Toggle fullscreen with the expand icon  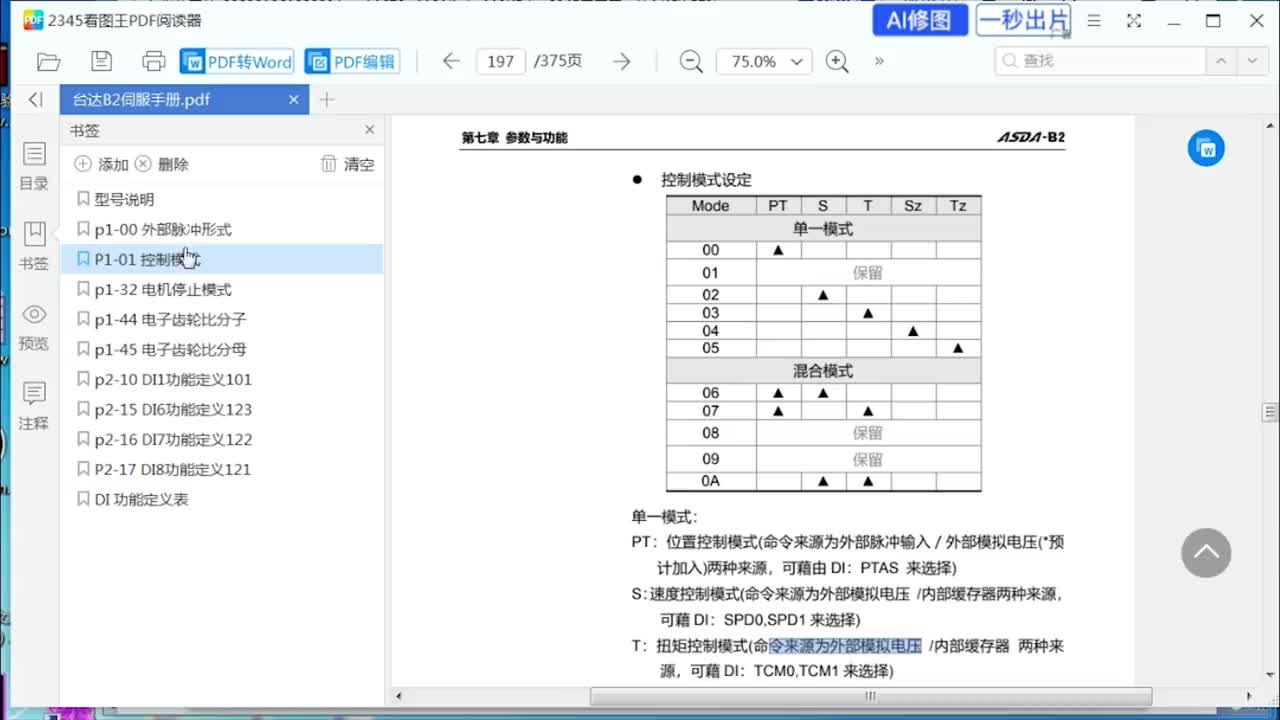coord(1134,20)
